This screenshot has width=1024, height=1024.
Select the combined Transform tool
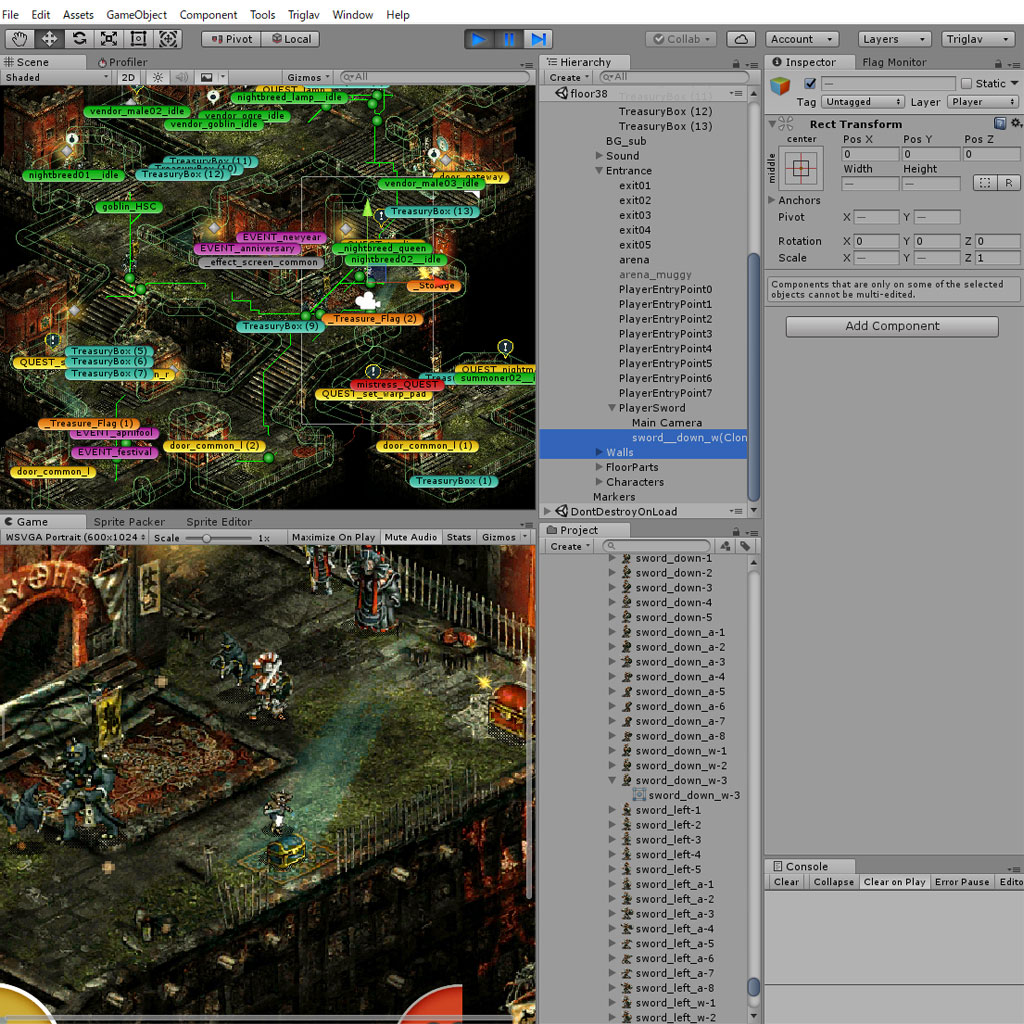point(168,39)
